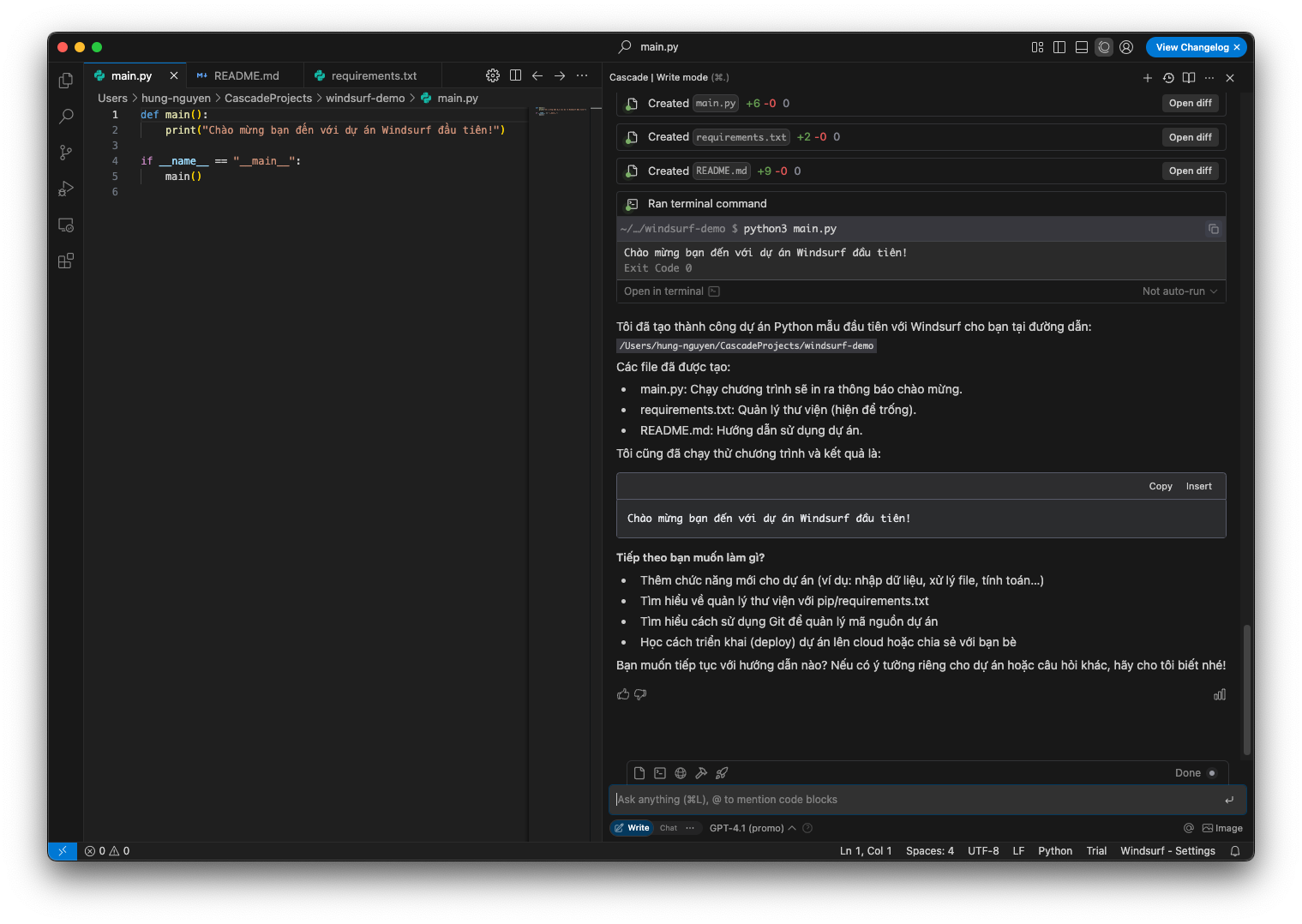Attach an image with Image button
1302x924 pixels.
1222,828
